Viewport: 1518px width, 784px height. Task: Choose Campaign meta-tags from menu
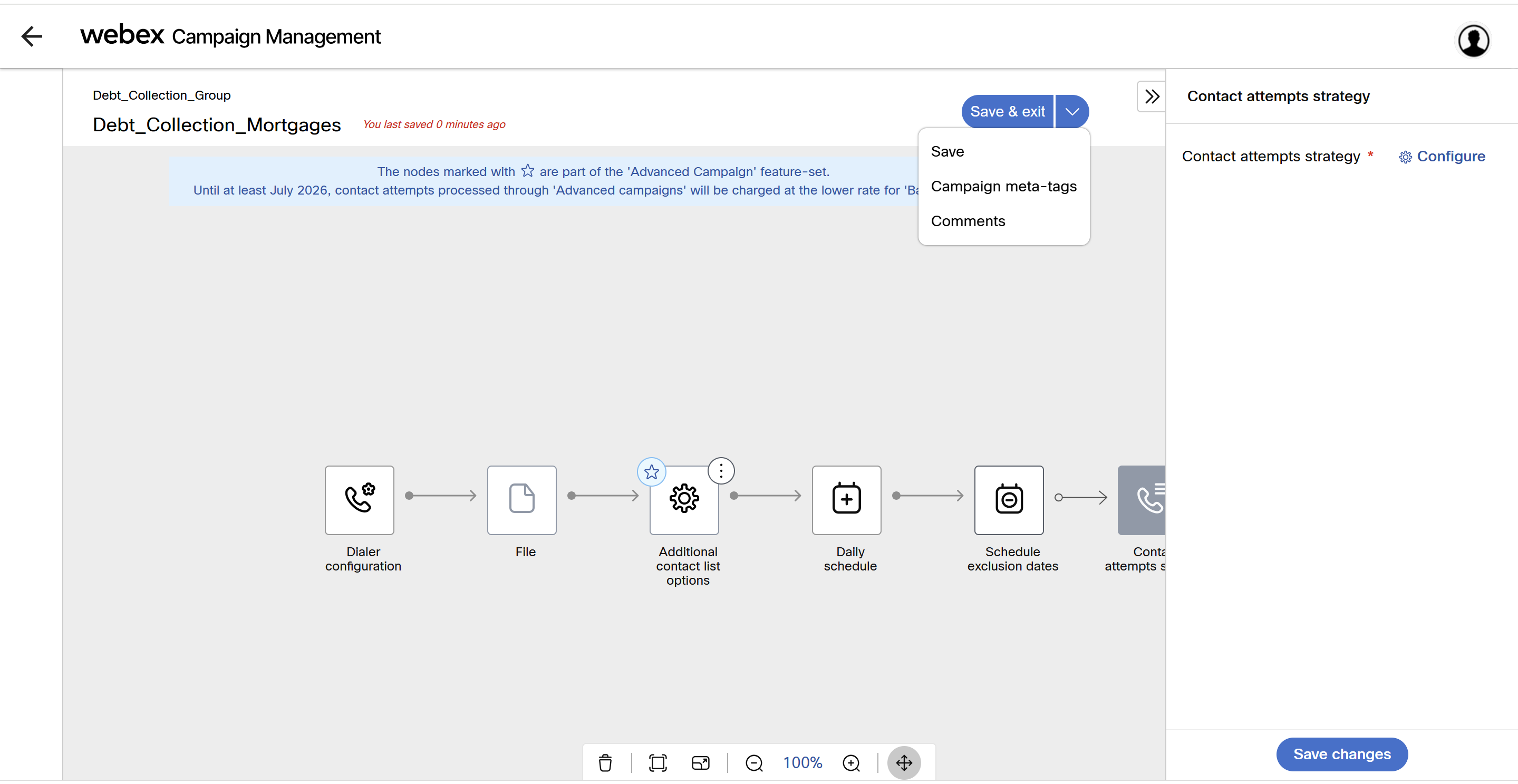tap(1003, 186)
